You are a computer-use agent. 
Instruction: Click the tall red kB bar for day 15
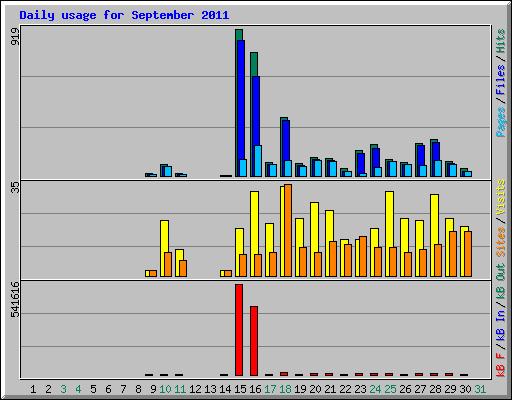pos(239,330)
